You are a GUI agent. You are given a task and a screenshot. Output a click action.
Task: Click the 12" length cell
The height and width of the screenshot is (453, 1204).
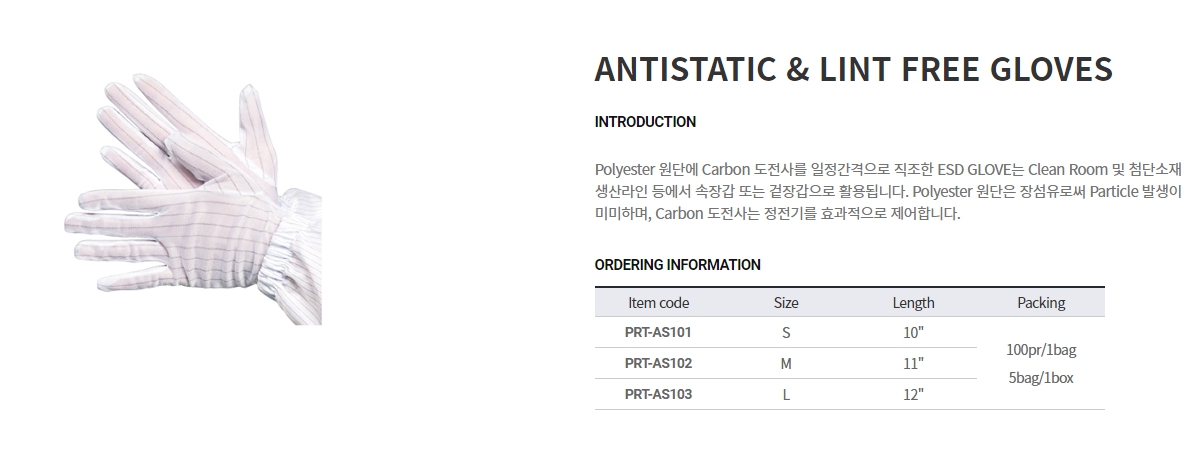913,395
